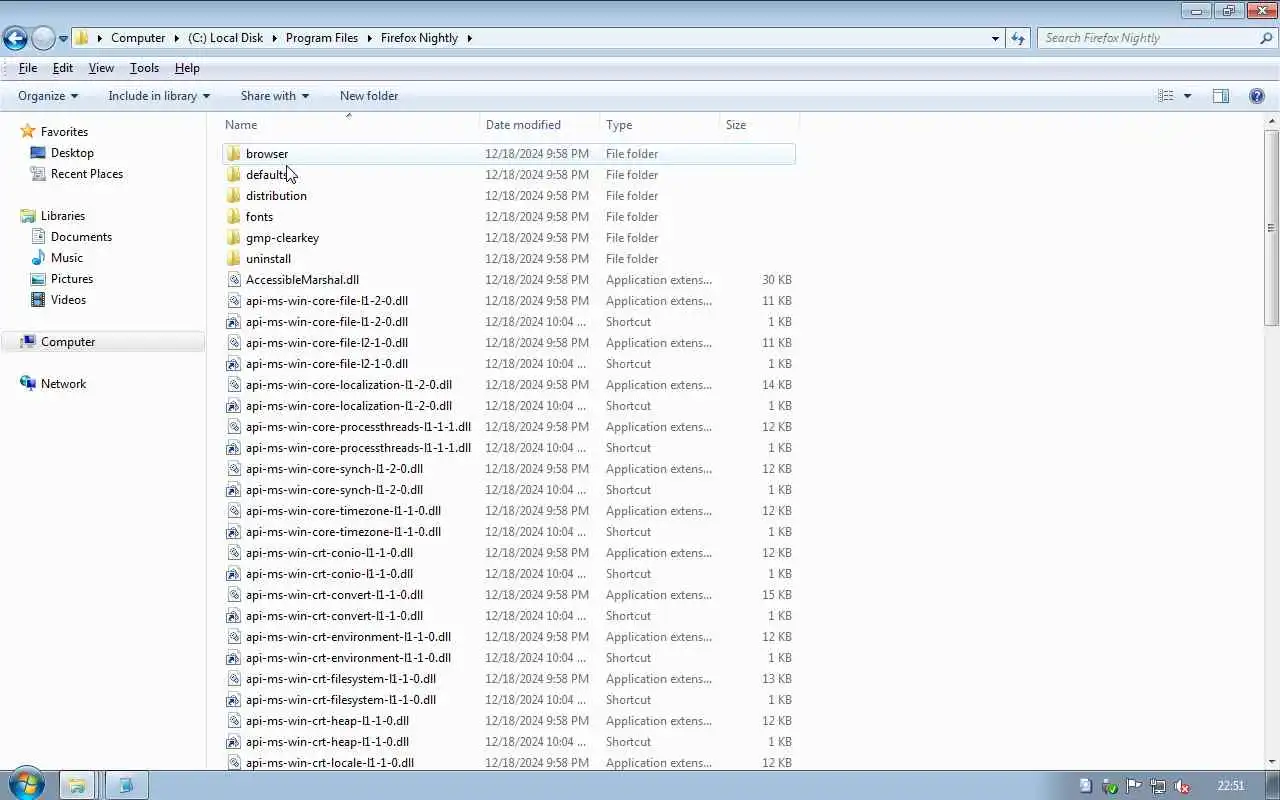Sort files by the Type column
Image resolution: width=1280 pixels, height=800 pixels.
pos(660,125)
